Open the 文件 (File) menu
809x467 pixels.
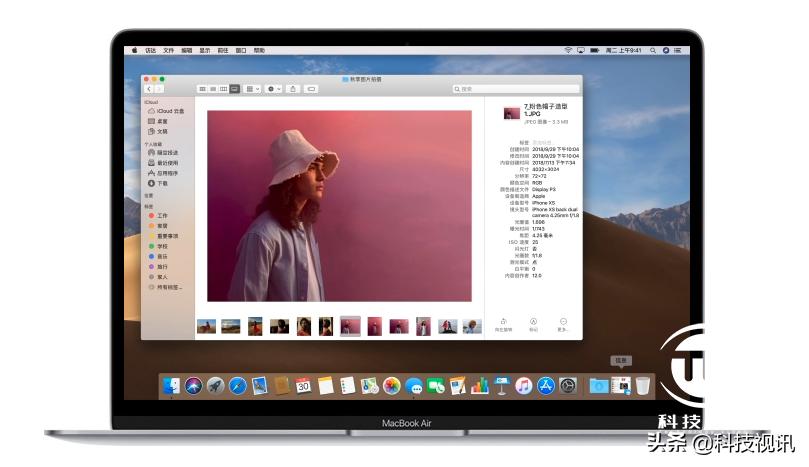click(169, 51)
